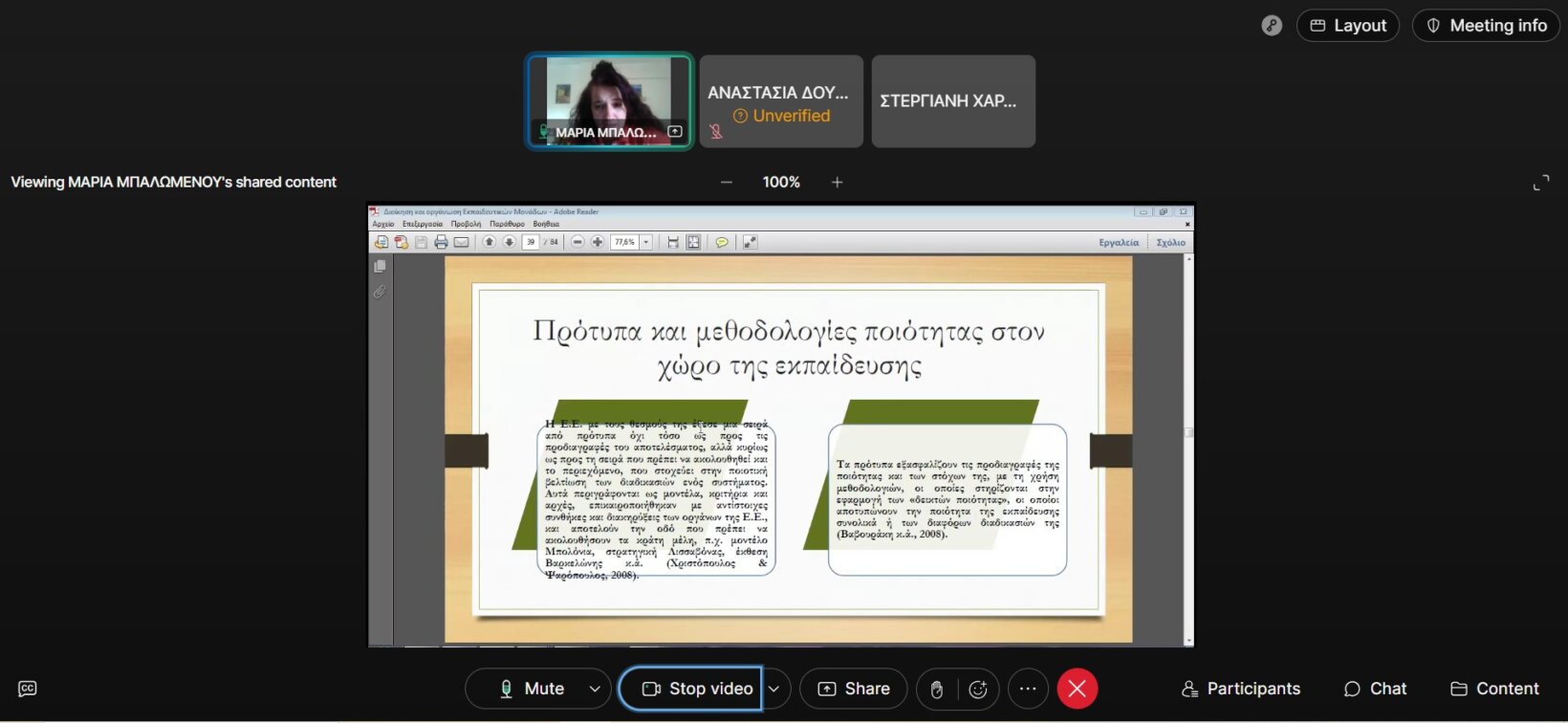Zoom in shared content with plus icon

coord(837,182)
